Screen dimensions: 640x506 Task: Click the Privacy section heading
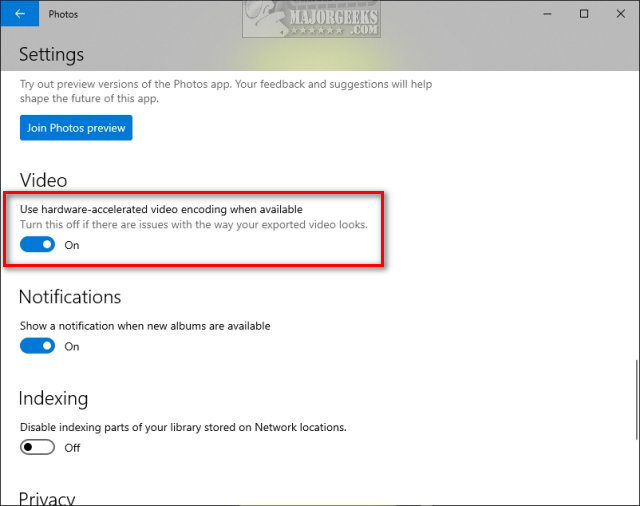47,499
